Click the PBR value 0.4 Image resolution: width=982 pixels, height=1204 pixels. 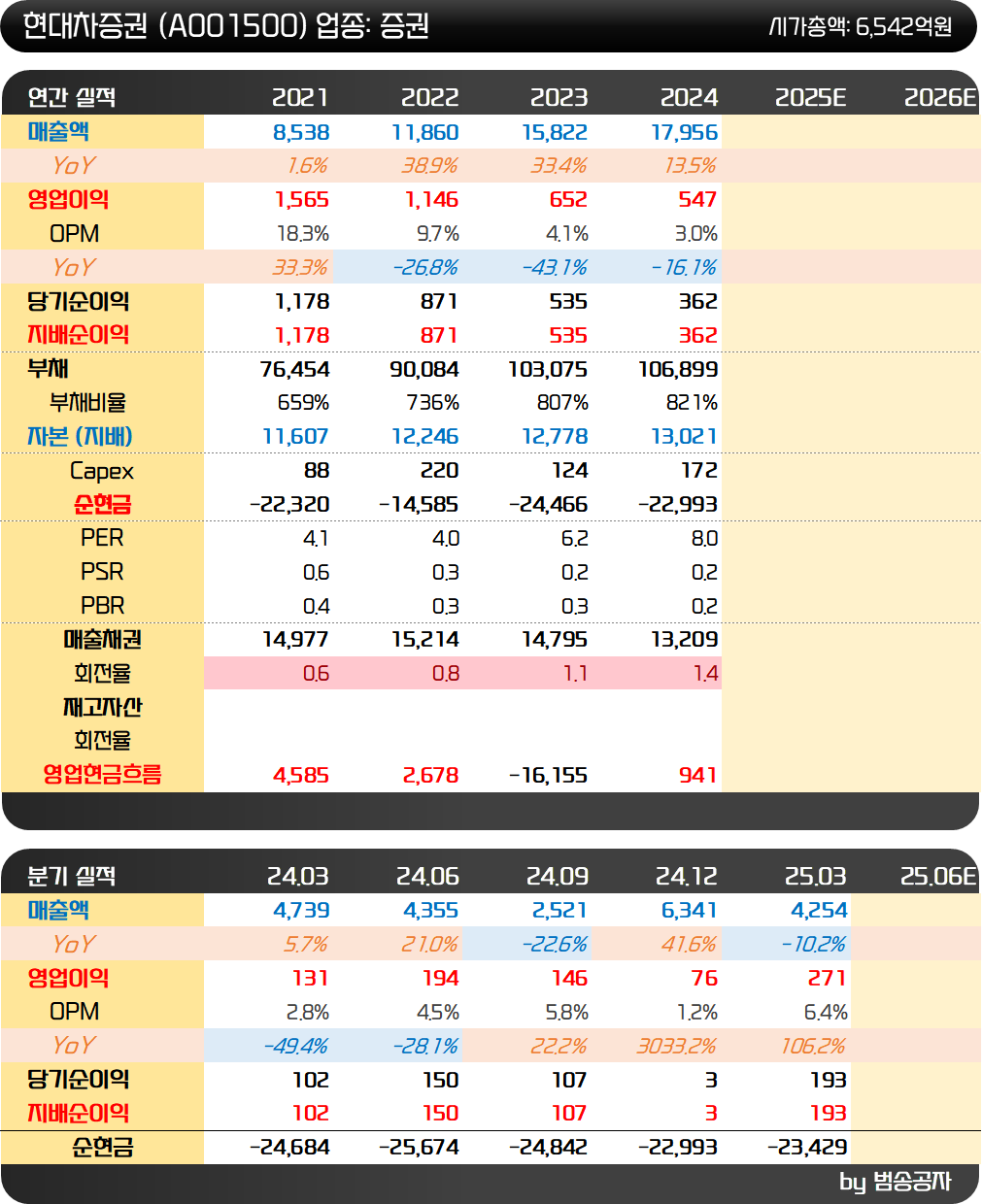pos(317,607)
